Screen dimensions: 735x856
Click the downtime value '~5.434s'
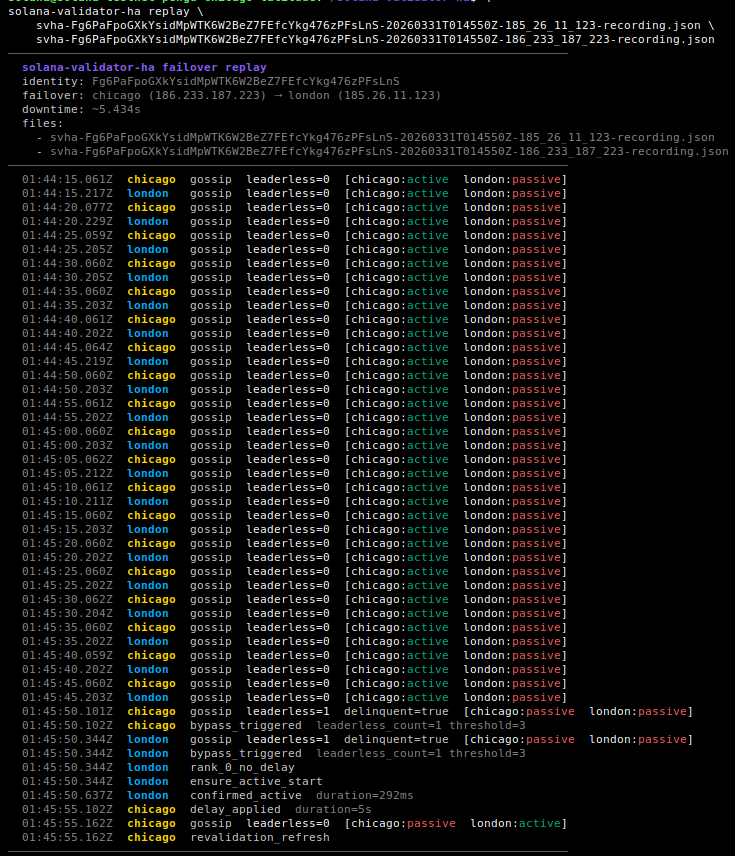(116, 109)
